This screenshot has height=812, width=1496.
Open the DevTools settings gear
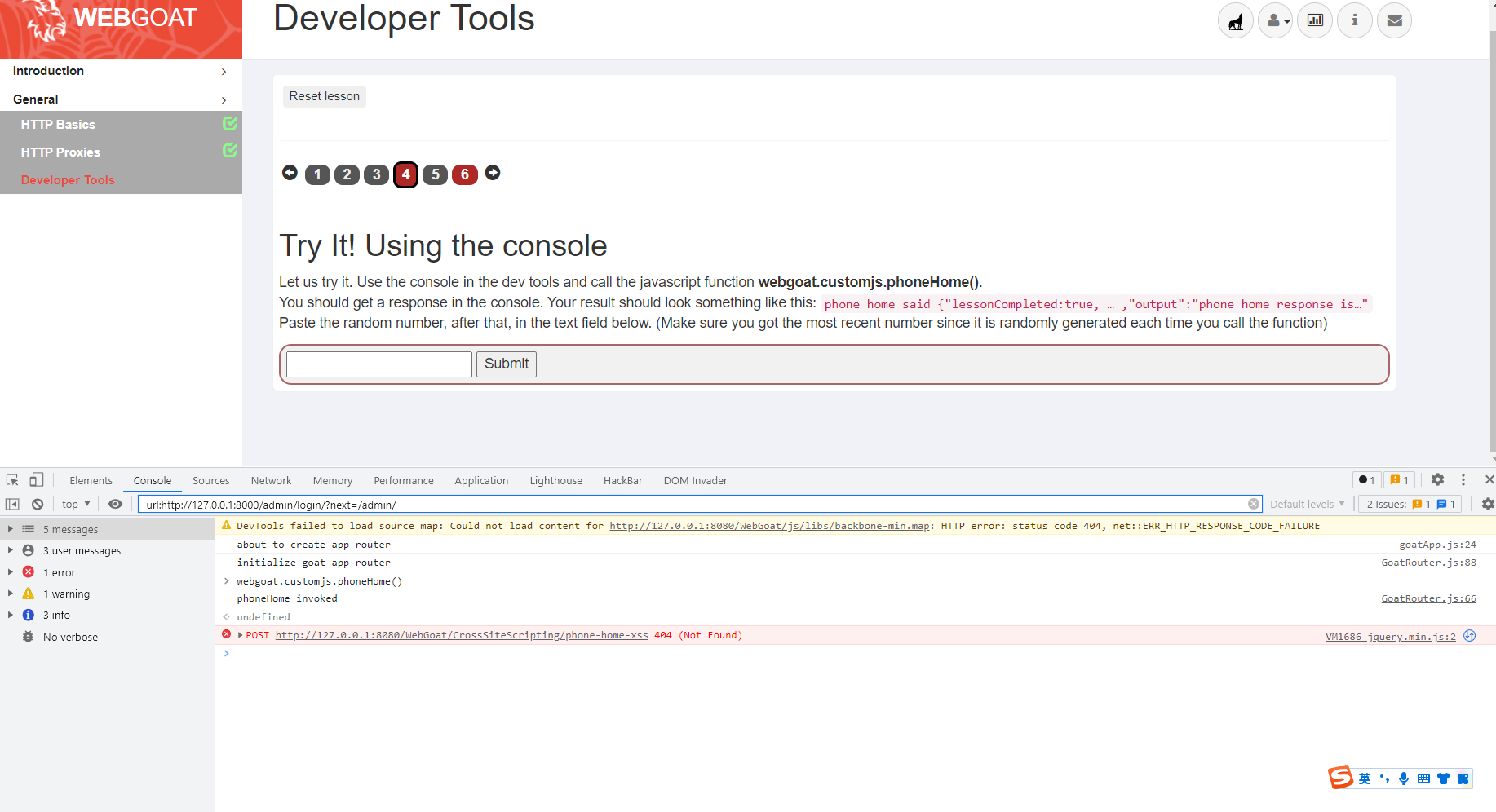click(1438, 480)
